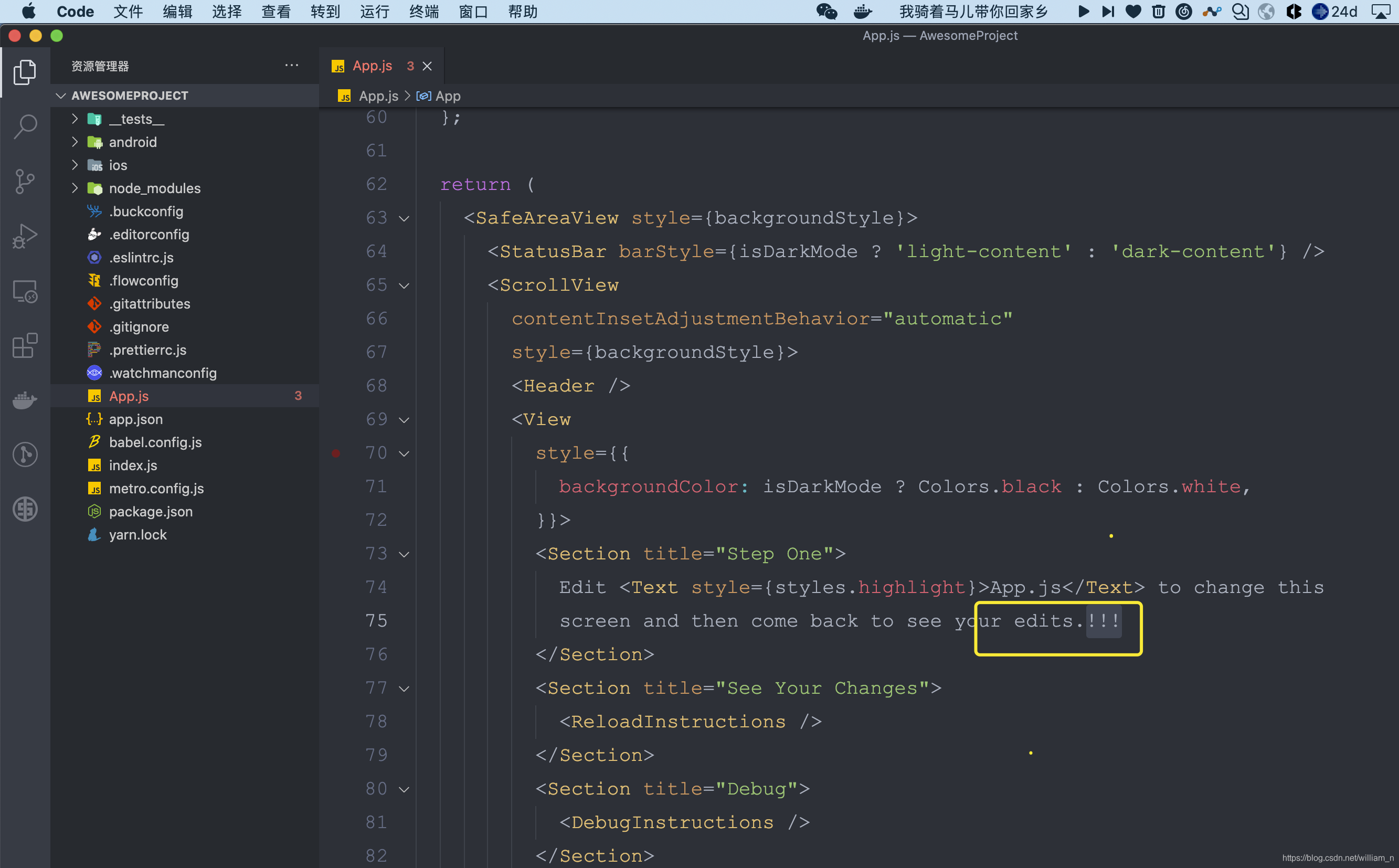Click the Docker whale icon in the menu bar

(x=862, y=12)
